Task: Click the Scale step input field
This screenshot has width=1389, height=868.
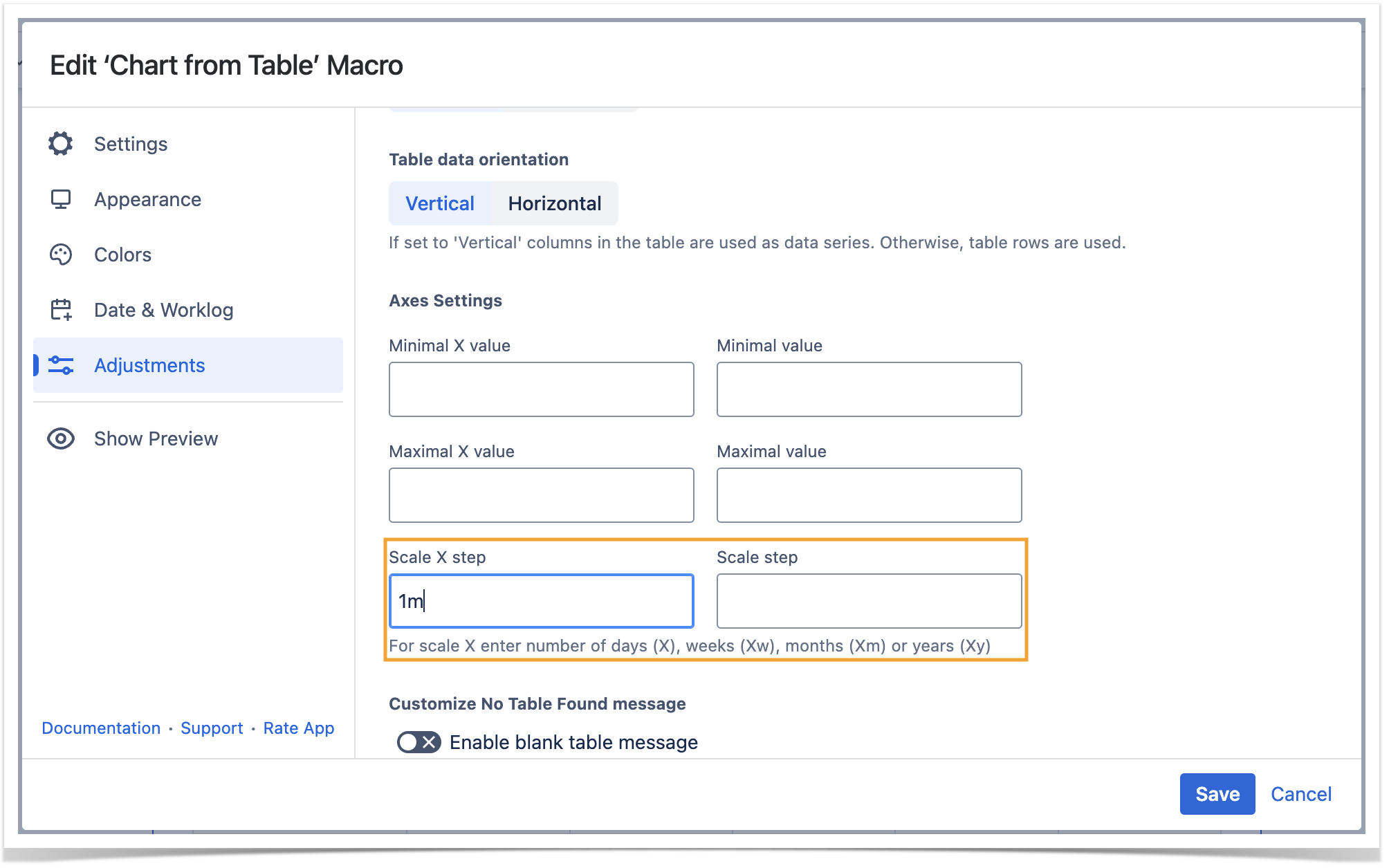Action: [869, 601]
